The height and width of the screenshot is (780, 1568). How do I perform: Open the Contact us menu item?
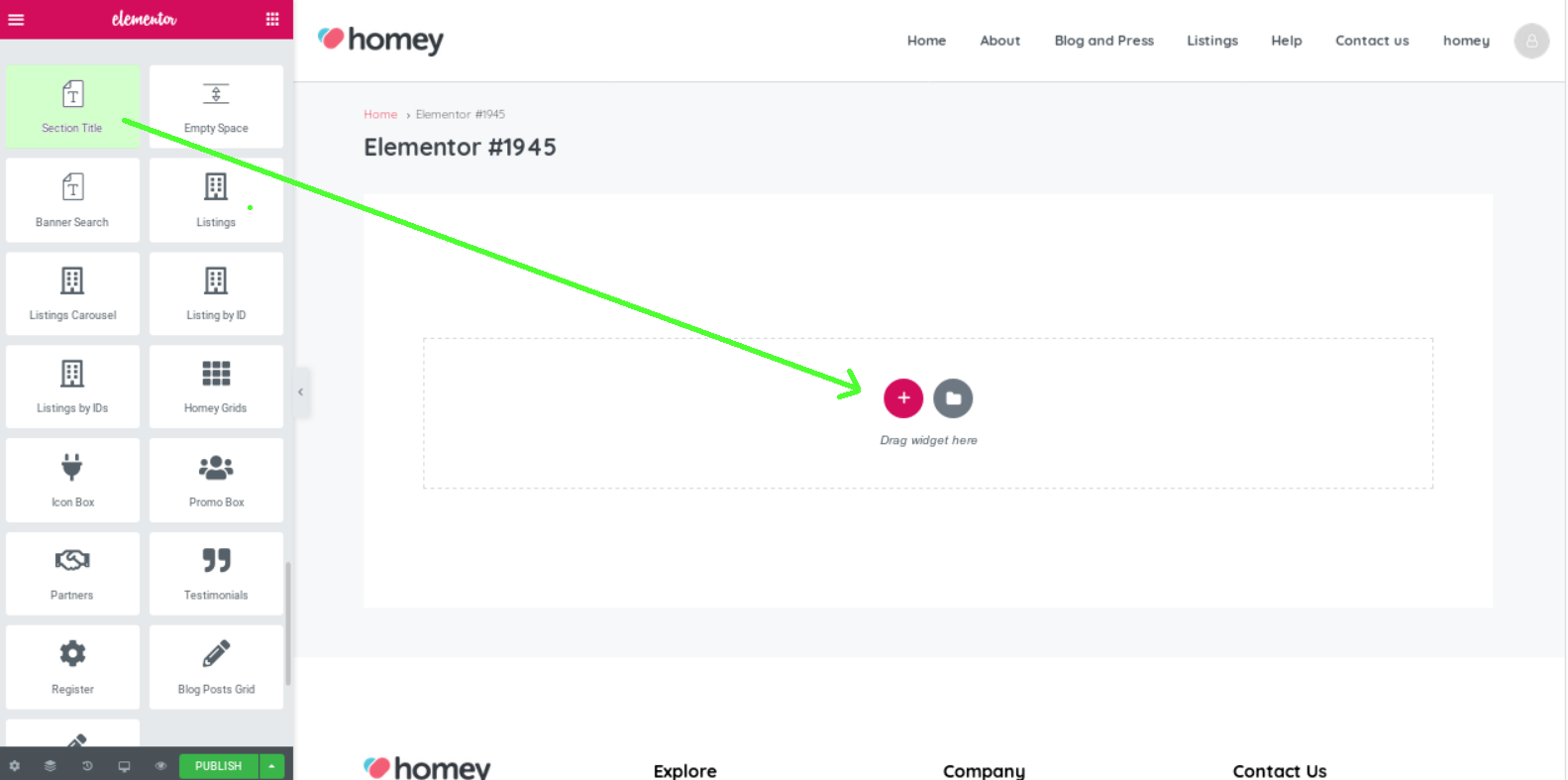1372,41
